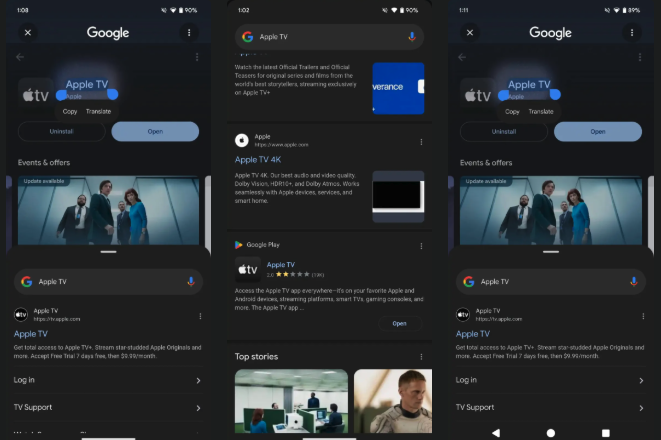Screen dimensions: 661x440
Task: Tap Apple site favicon in middle phone
Action: (x=242, y=140)
